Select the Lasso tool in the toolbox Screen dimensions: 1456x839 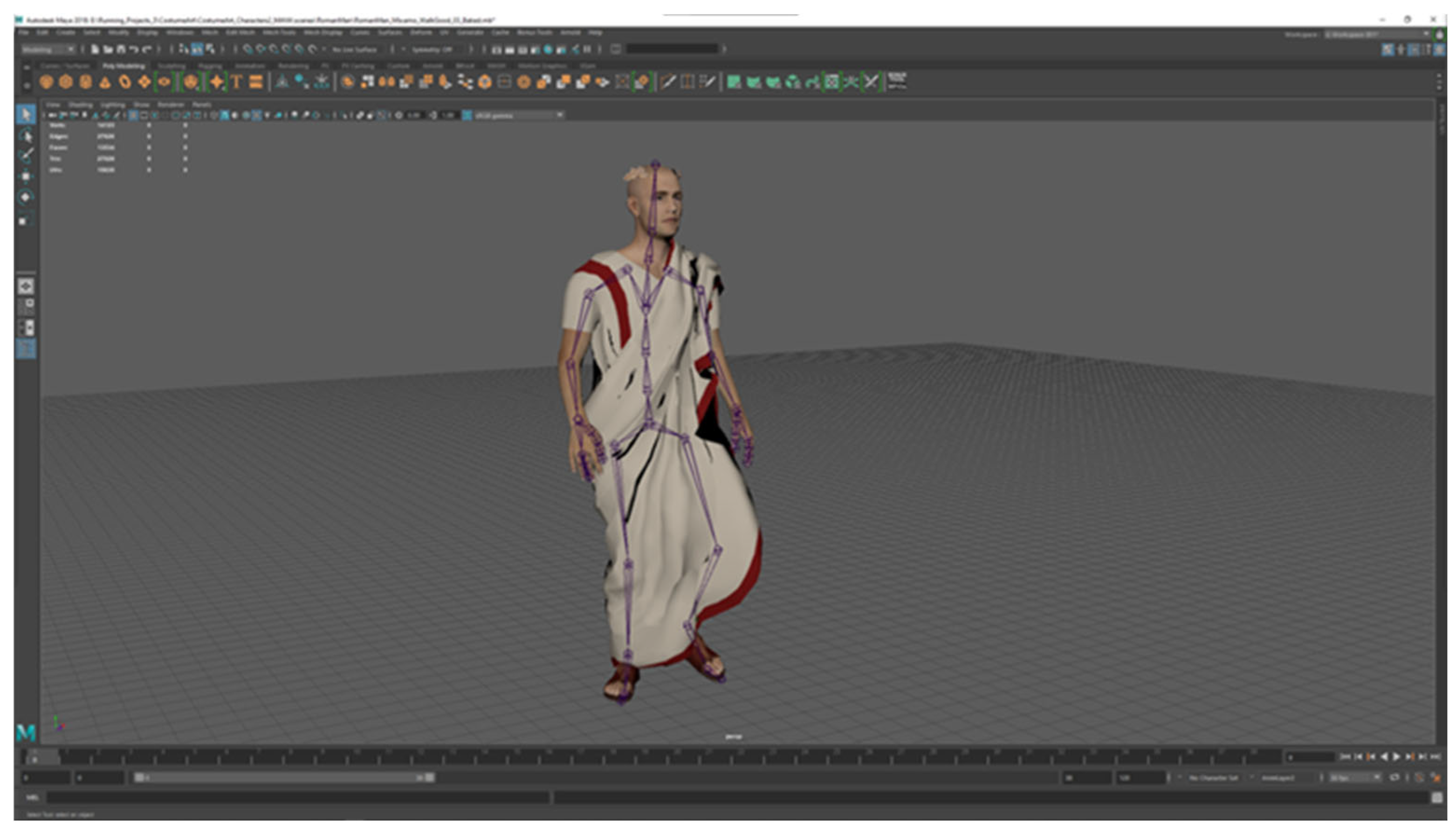25,136
